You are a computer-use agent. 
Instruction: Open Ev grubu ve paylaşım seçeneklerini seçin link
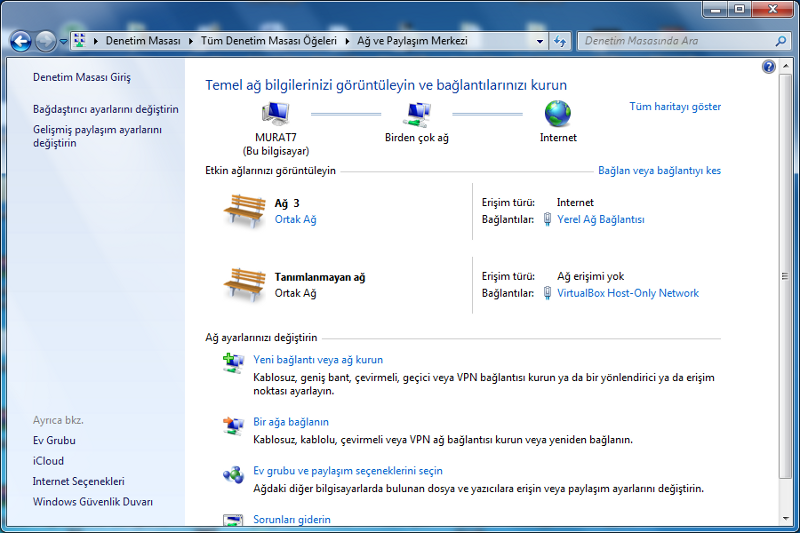(348, 471)
